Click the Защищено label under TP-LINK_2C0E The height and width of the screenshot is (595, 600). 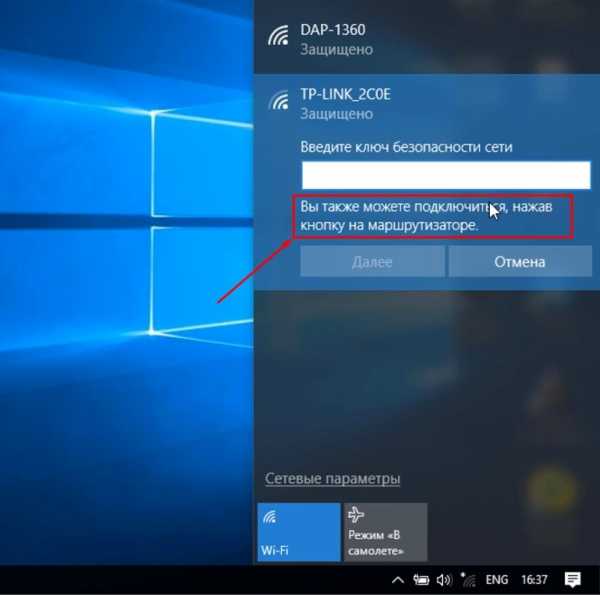pos(336,114)
